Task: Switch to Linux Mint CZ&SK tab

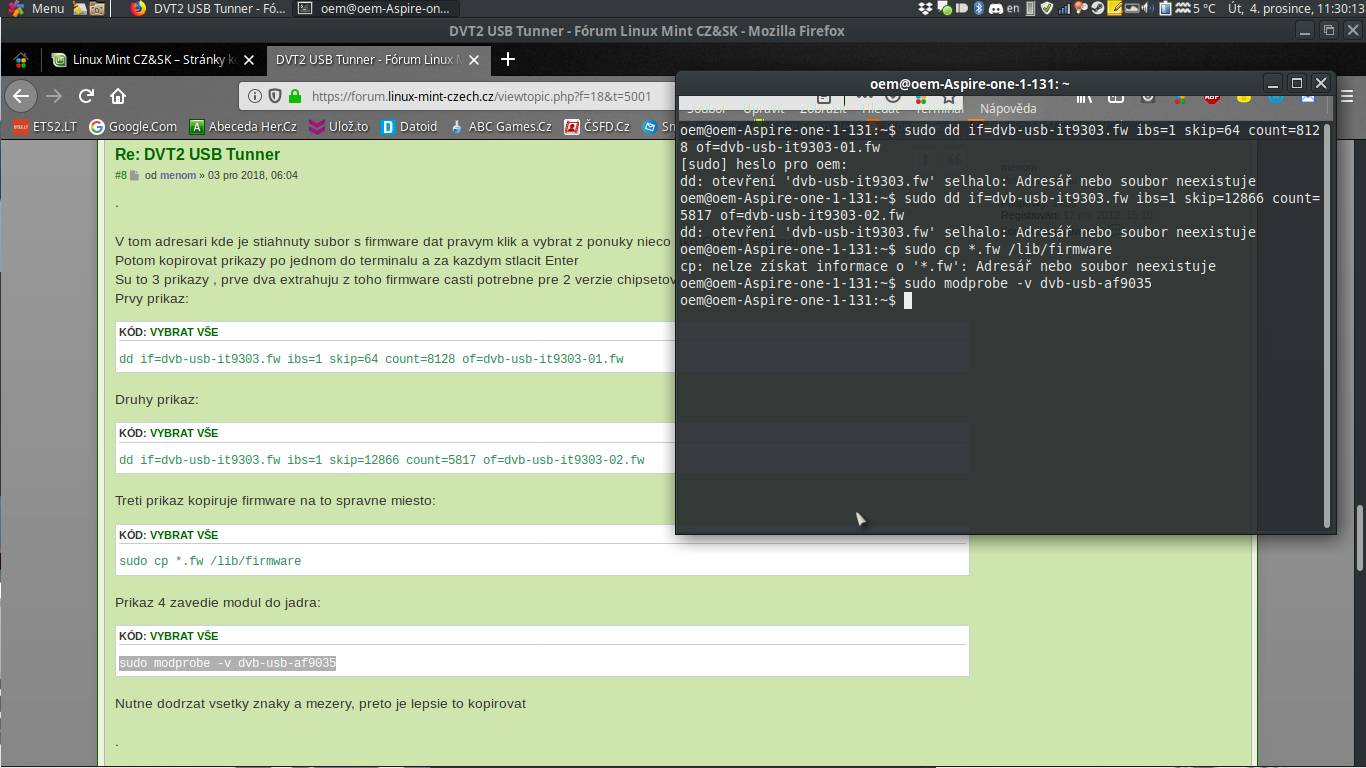Action: pyautogui.click(x=145, y=59)
